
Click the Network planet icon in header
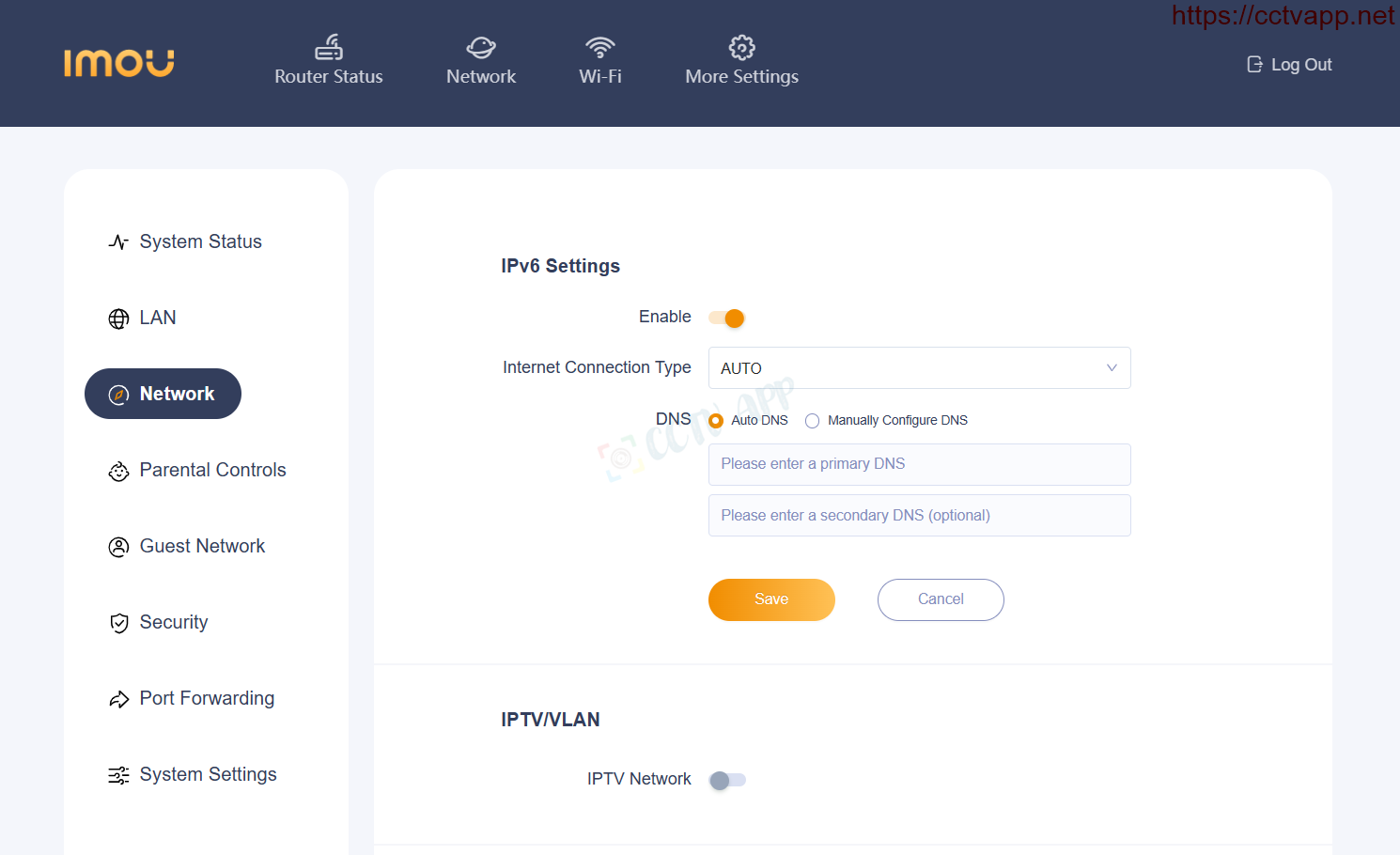481,47
